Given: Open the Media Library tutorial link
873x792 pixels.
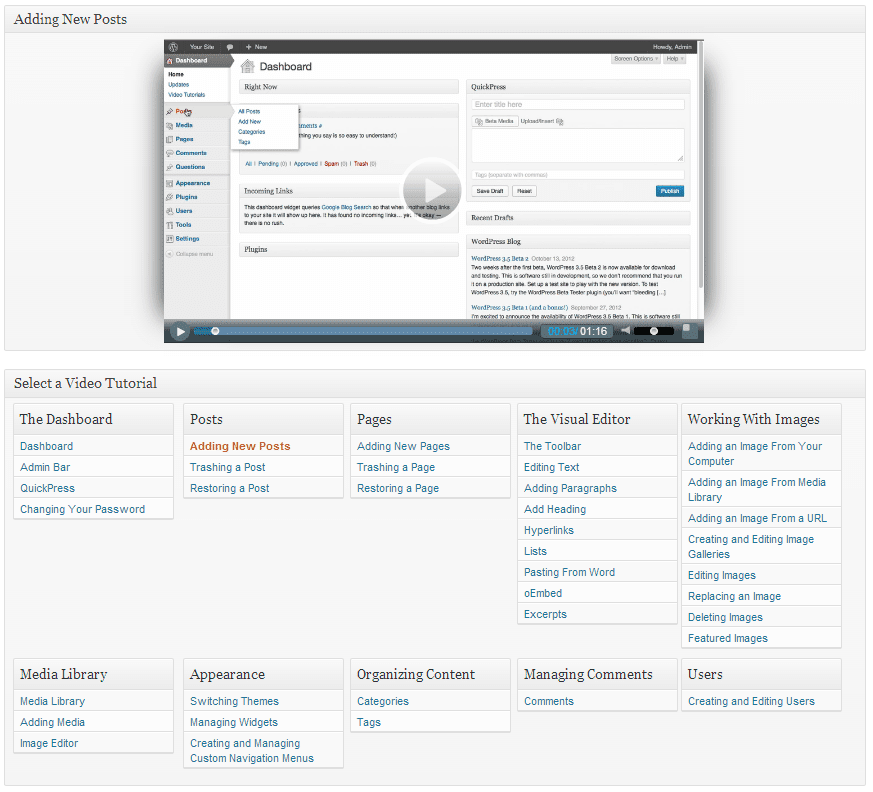Looking at the screenshot, I should click(52, 702).
